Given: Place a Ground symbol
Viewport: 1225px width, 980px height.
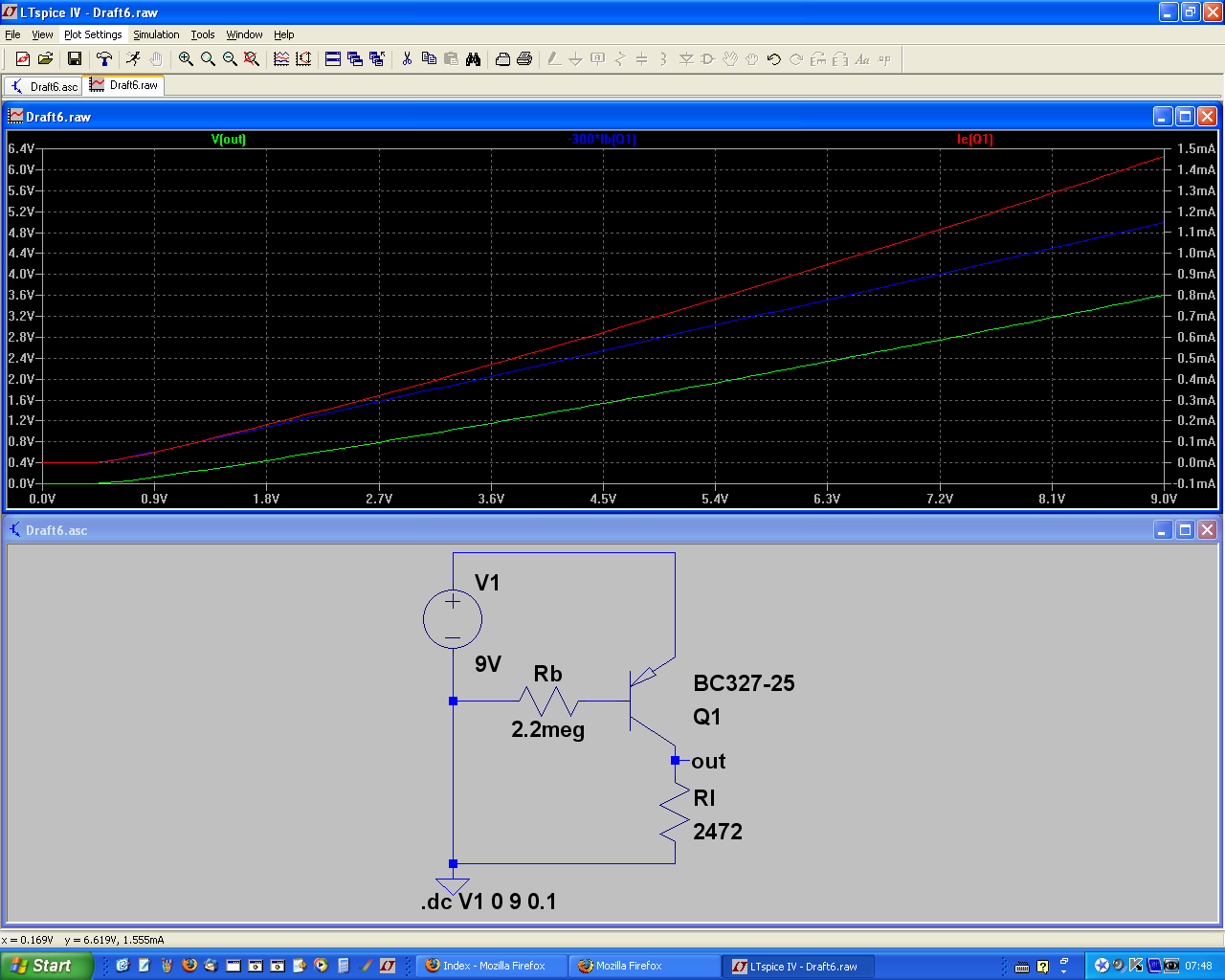Looking at the screenshot, I should click(576, 59).
